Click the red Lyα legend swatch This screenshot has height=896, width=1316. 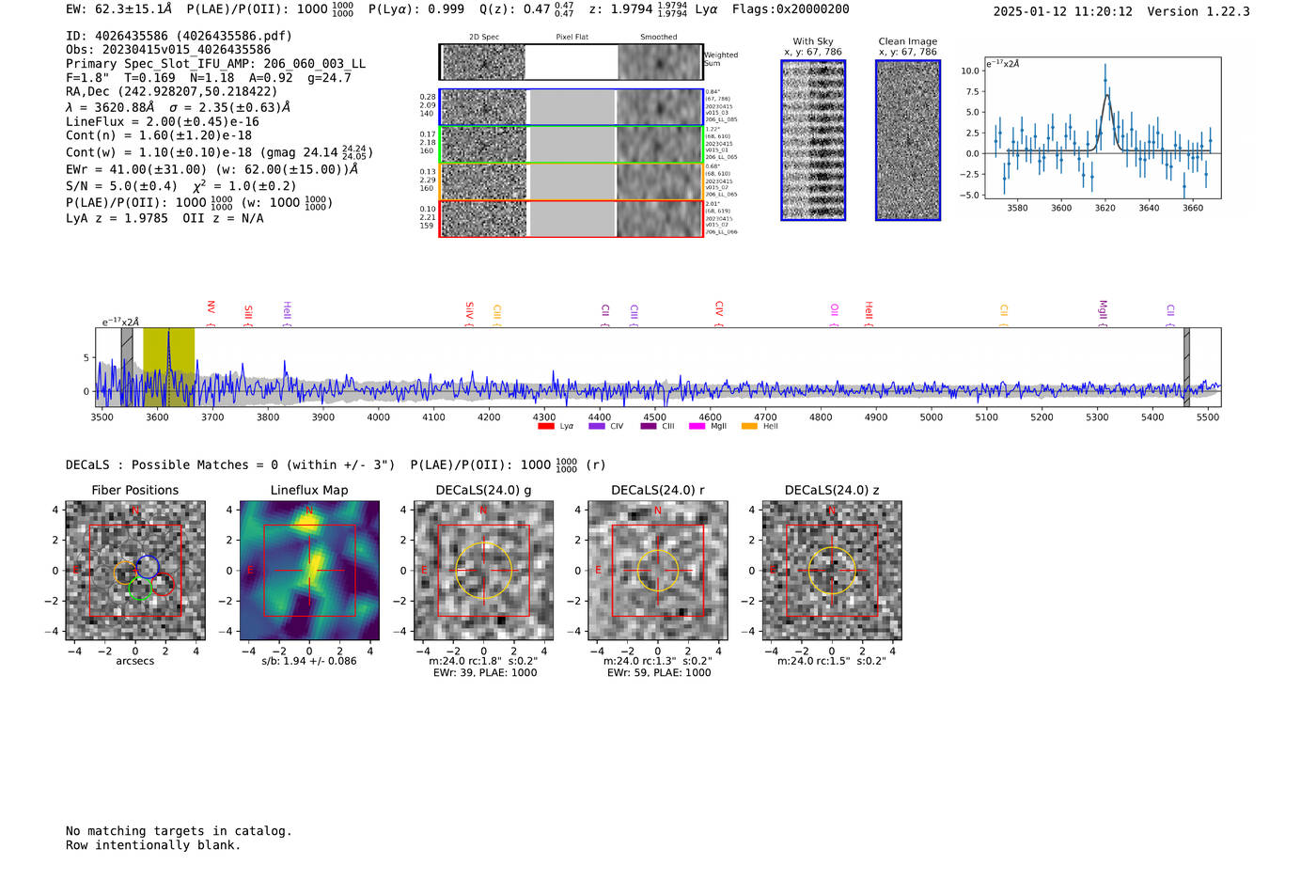pos(546,427)
